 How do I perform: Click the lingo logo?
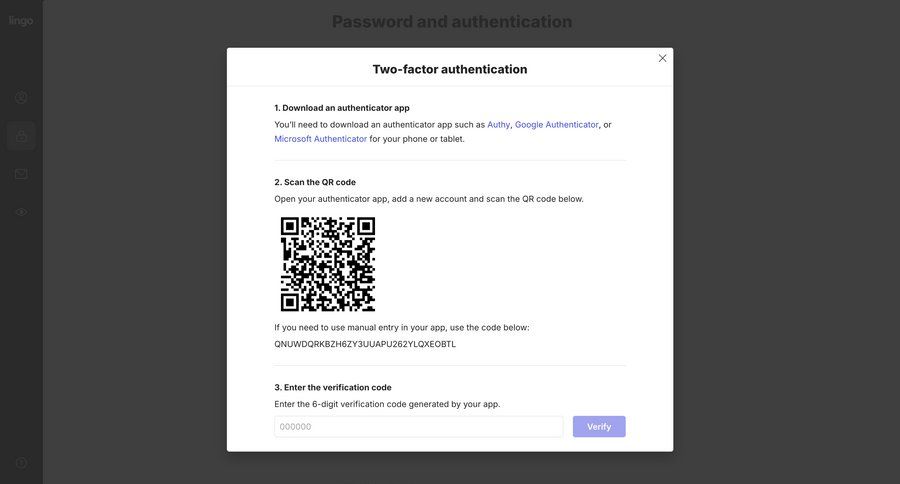[21, 21]
